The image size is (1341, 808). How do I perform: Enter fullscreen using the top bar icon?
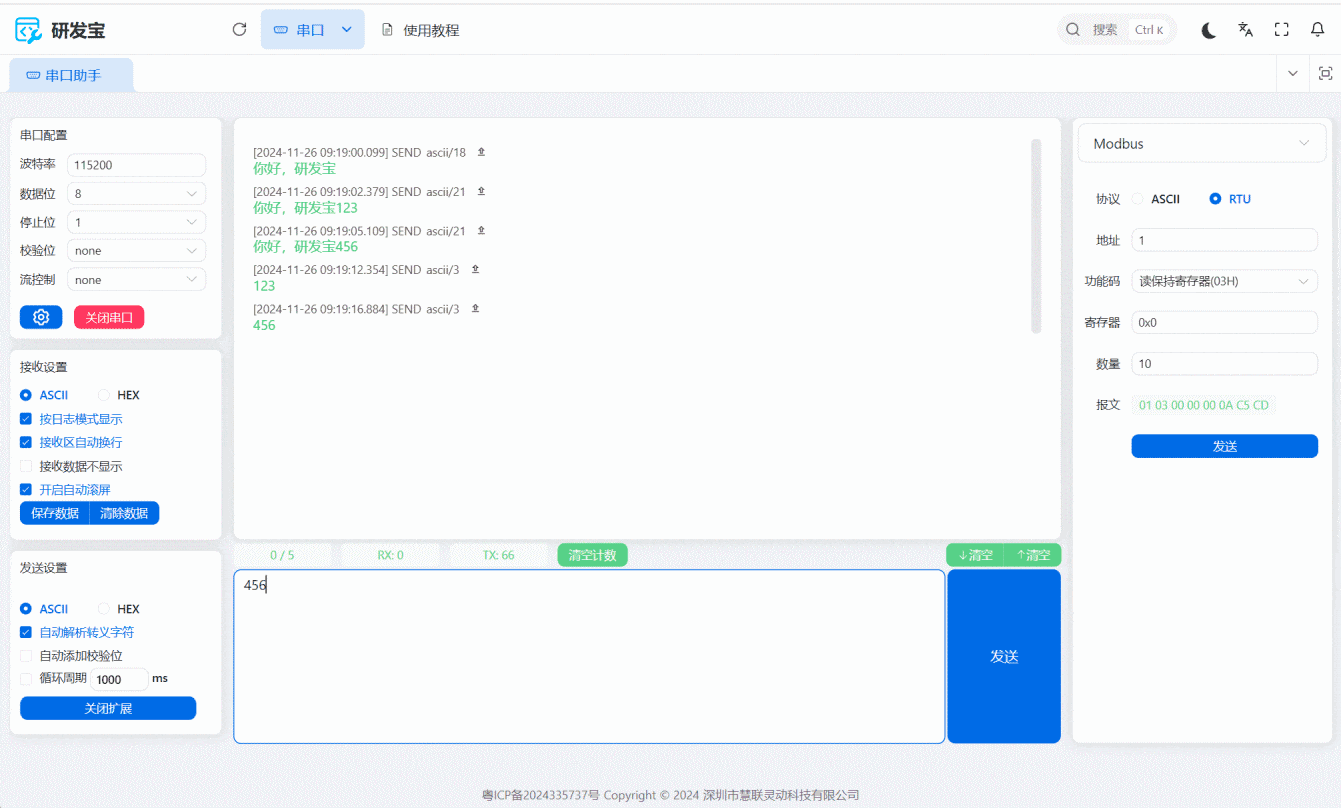1281,30
